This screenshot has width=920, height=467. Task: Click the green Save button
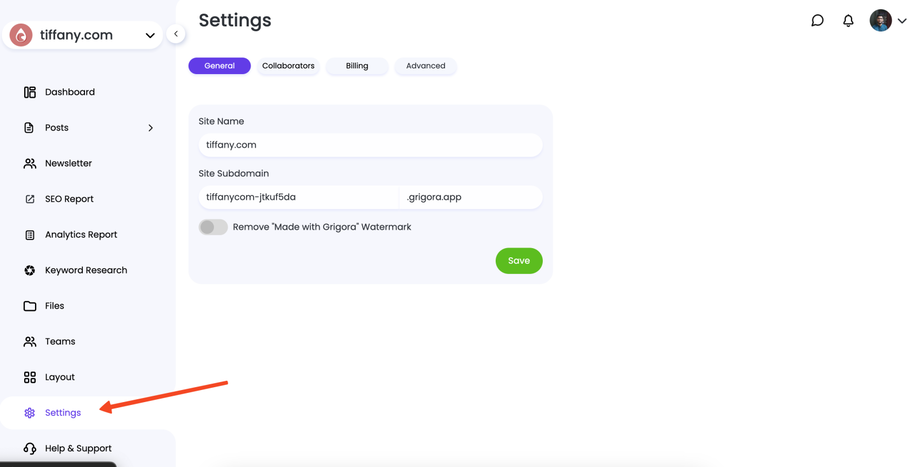click(x=519, y=261)
